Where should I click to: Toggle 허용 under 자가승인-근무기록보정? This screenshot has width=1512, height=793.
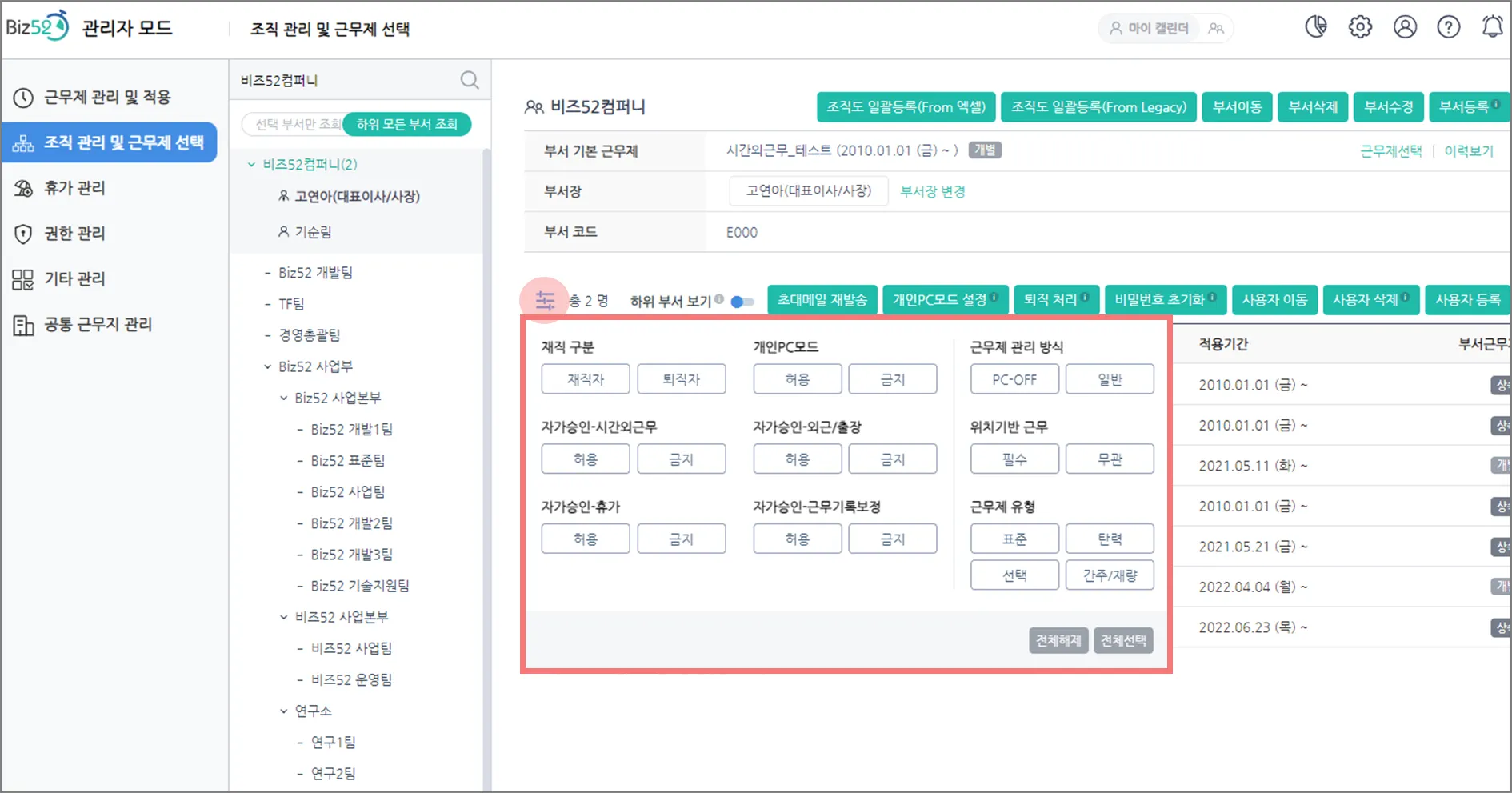pyautogui.click(x=798, y=539)
